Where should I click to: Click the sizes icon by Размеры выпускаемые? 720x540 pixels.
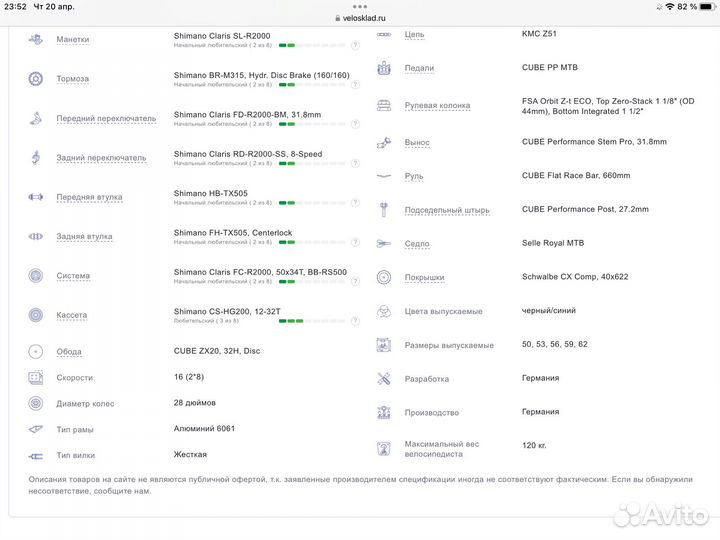[384, 345]
